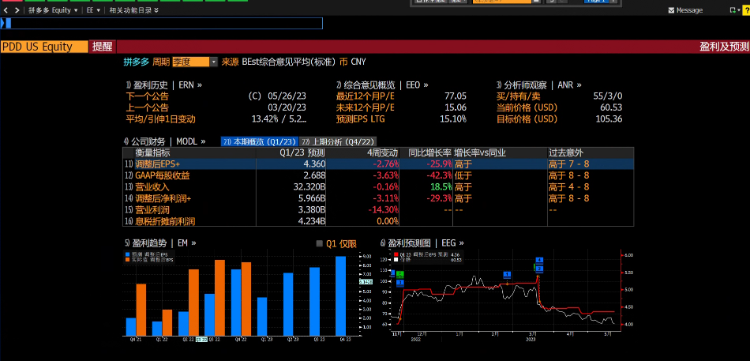
Task: Click the green event marker on EEG chart
Action: point(400,274)
